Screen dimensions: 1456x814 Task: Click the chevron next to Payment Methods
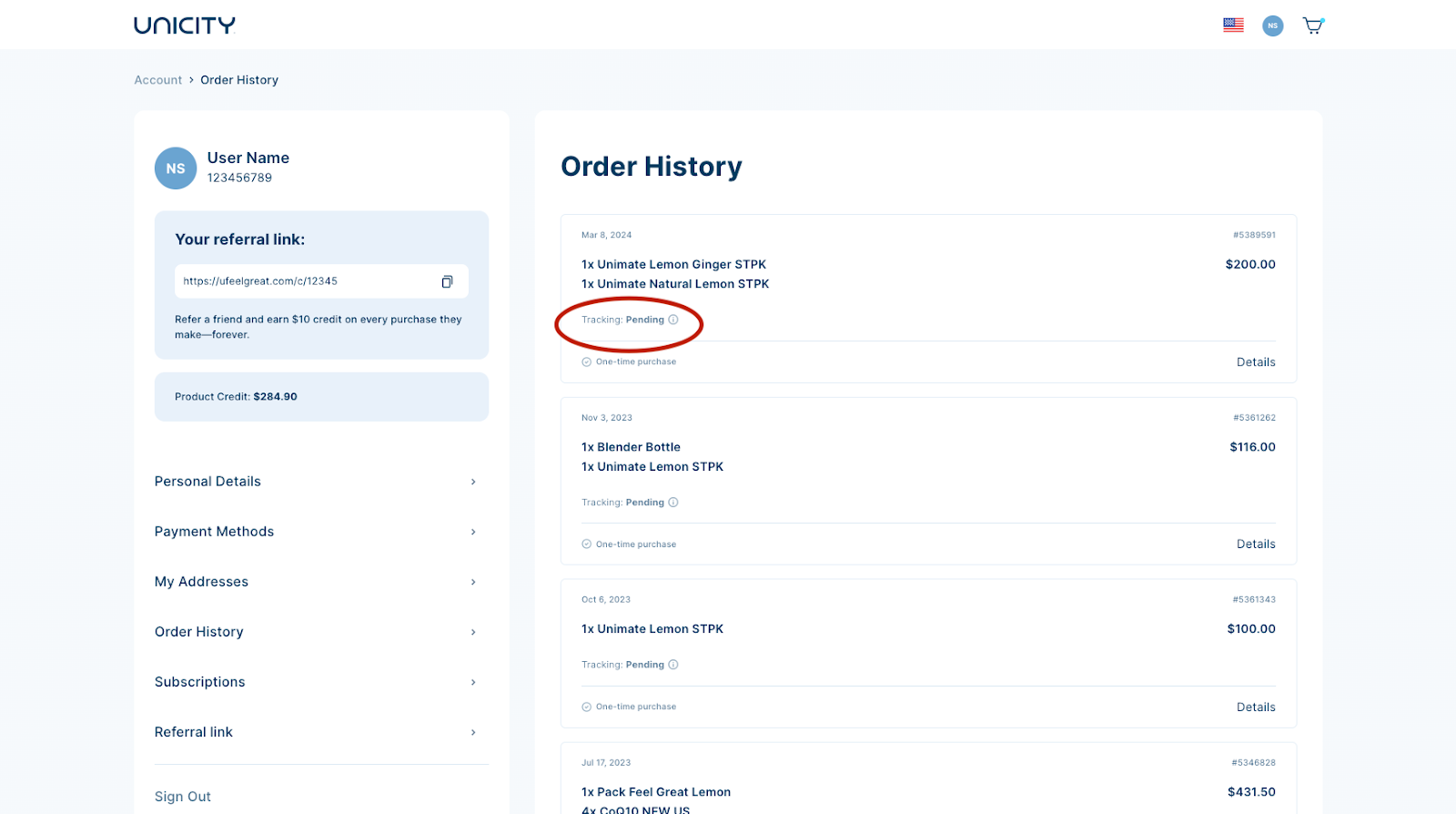click(x=473, y=532)
